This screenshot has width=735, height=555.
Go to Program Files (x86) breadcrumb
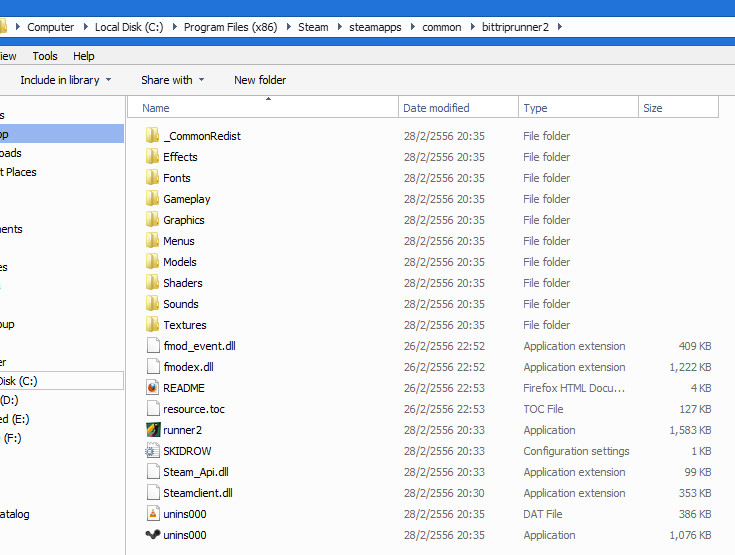[230, 27]
